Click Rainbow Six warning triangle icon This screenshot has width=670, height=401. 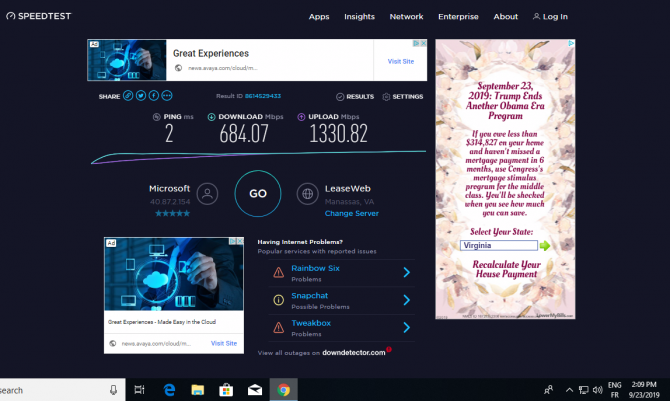[279, 272]
